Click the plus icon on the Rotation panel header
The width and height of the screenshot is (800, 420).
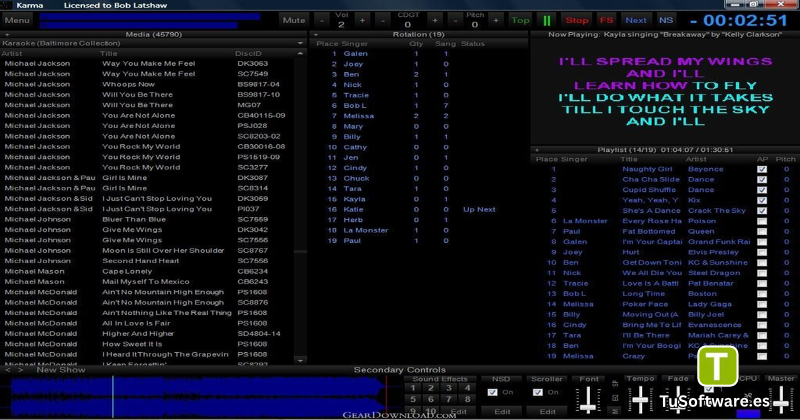tap(316, 35)
